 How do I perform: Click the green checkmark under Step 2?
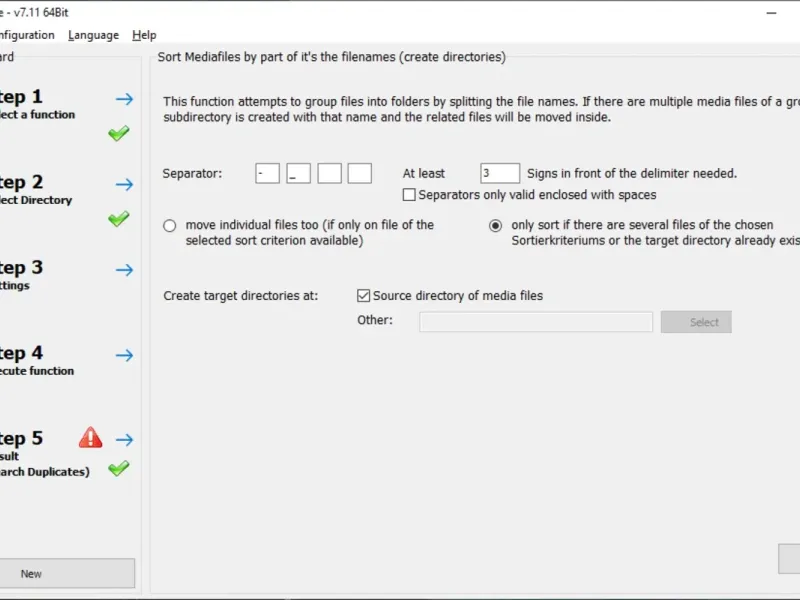click(119, 218)
